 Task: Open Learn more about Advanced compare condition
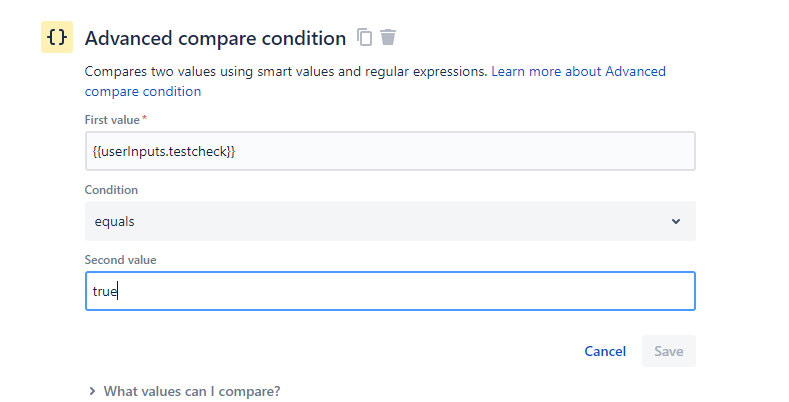pyautogui.click(x=578, y=72)
